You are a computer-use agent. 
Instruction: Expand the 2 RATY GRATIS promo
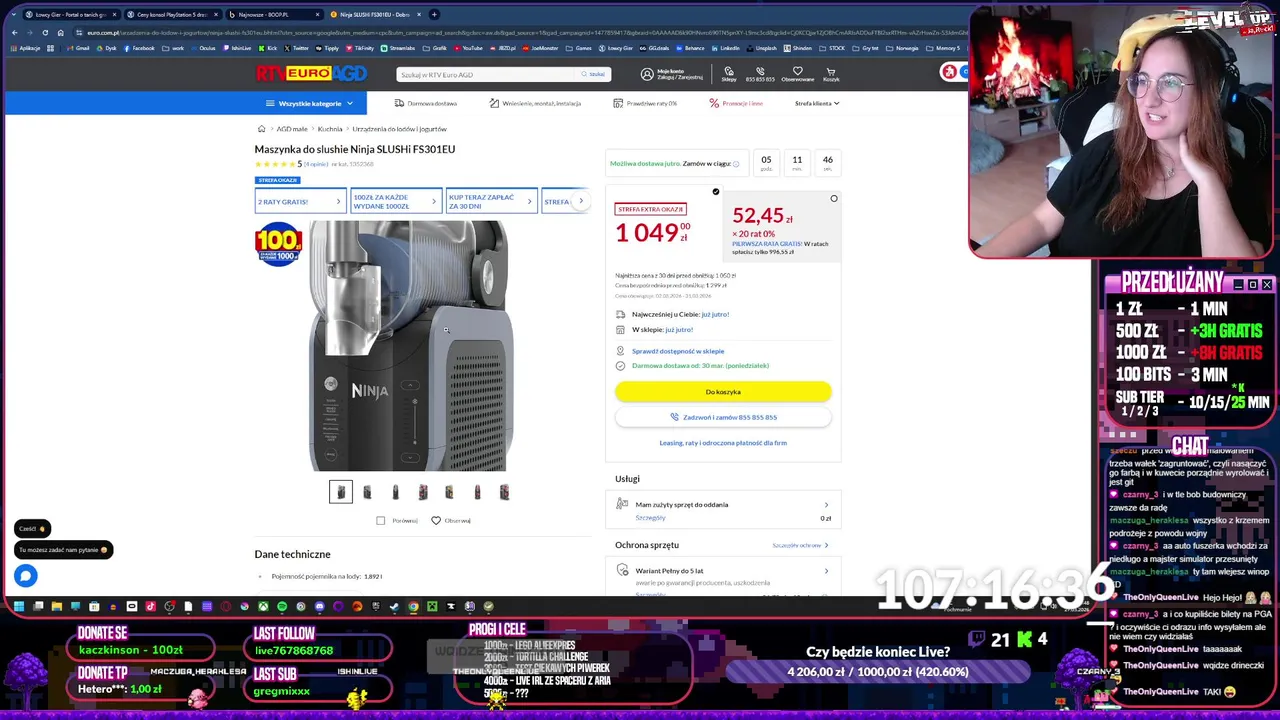tap(300, 202)
